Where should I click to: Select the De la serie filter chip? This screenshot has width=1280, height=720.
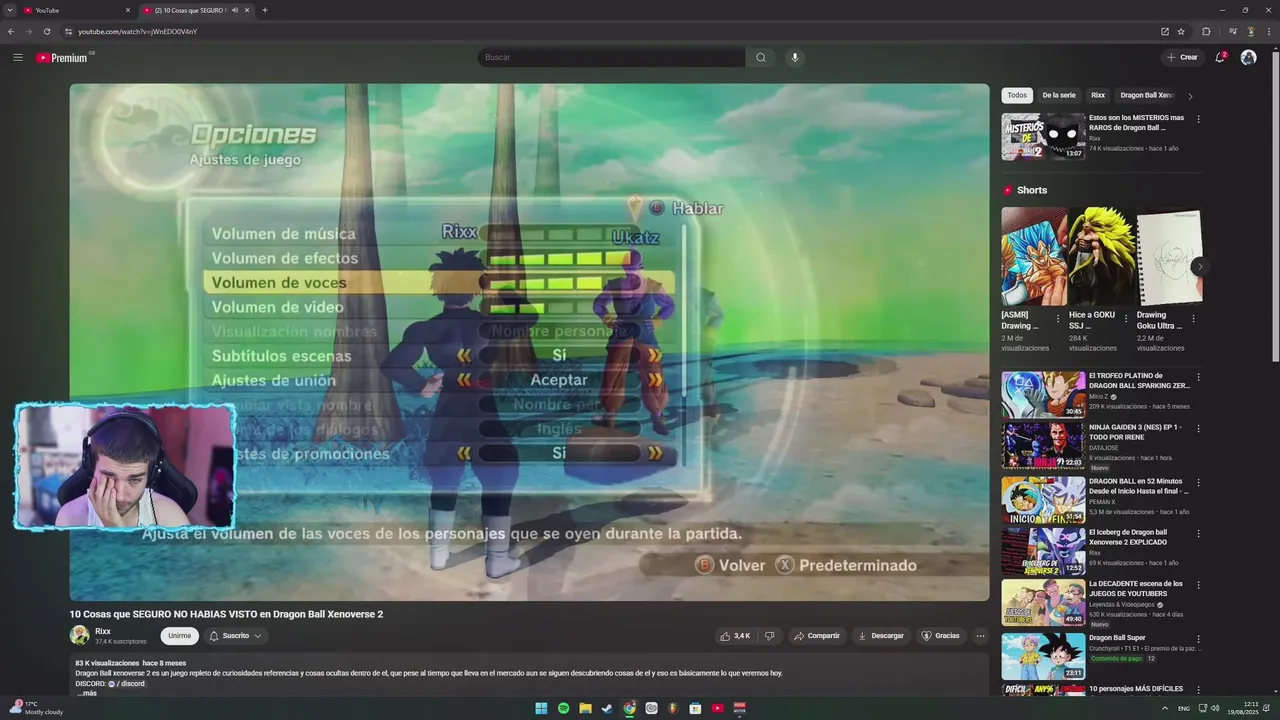pyautogui.click(x=1059, y=95)
